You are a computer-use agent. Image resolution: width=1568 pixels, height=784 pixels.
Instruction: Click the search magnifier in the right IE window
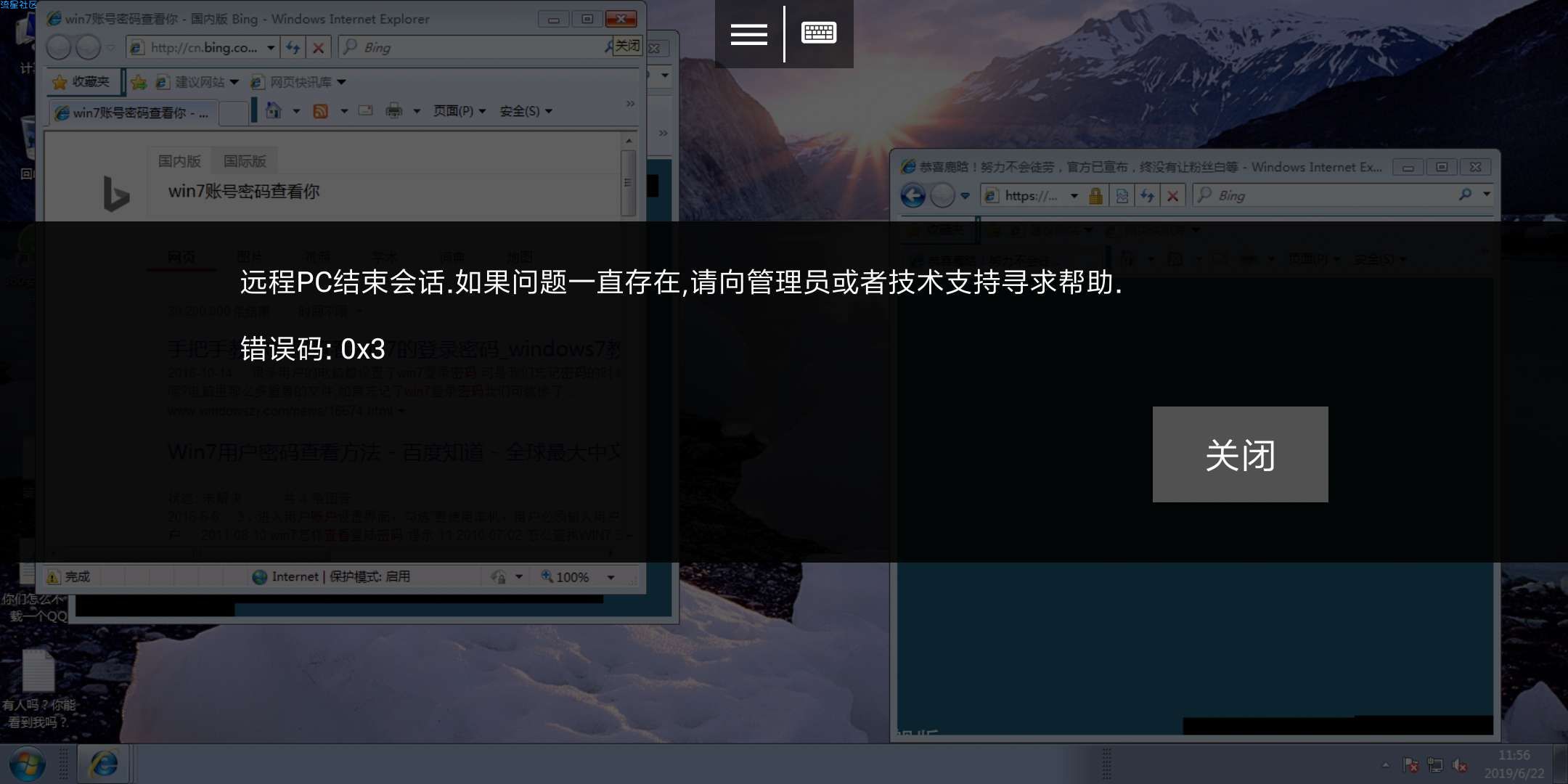click(1466, 195)
